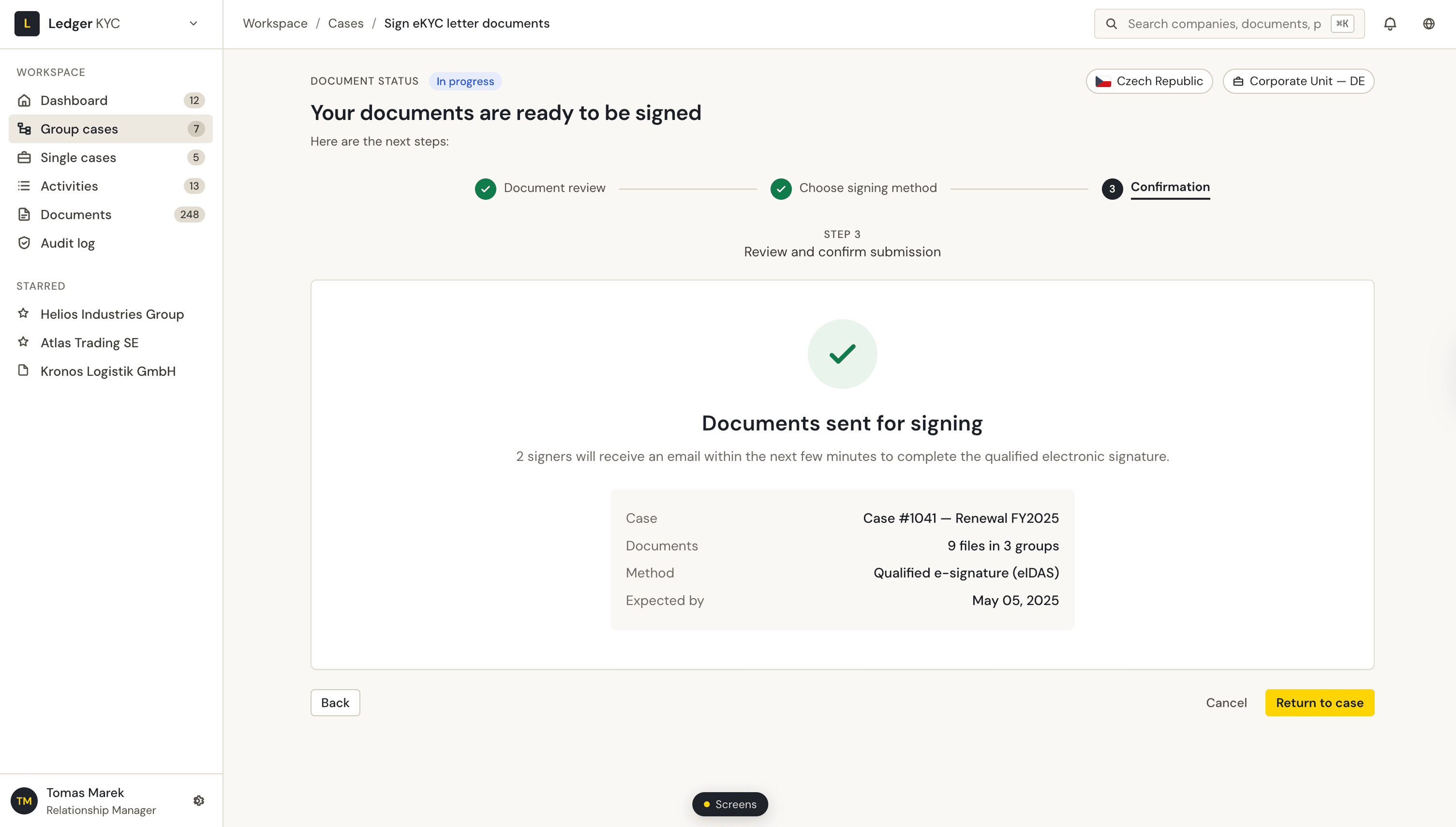Click the Return to case button
This screenshot has height=827, width=1456.
coord(1320,703)
